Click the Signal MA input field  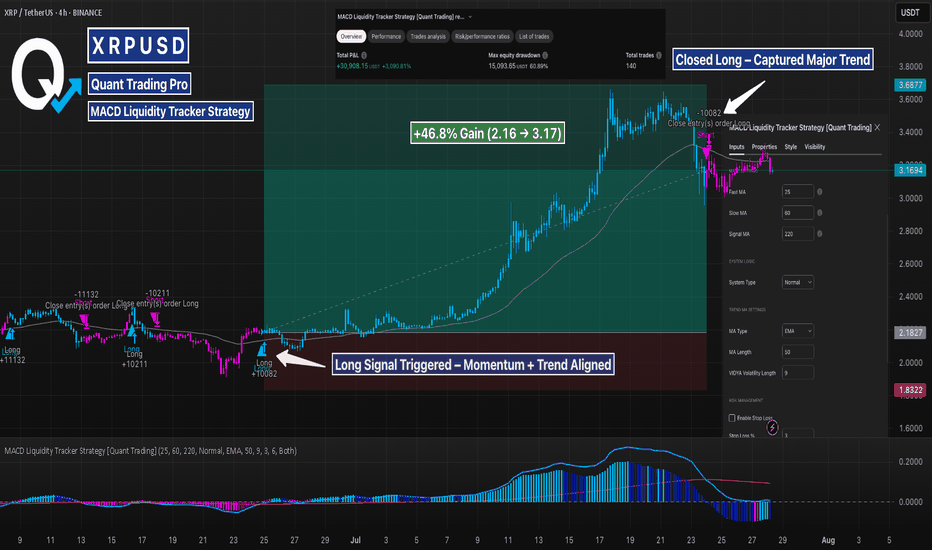[x=798, y=234]
